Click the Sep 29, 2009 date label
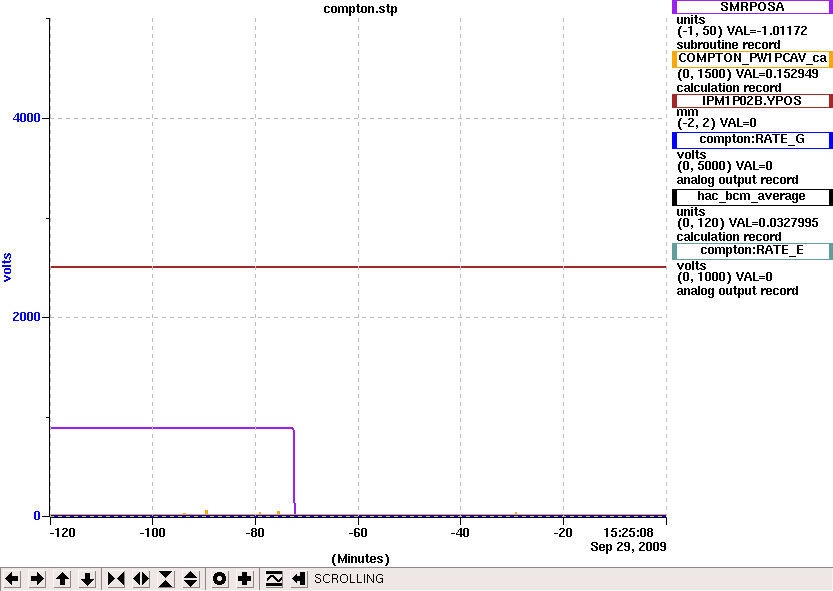 coord(628,546)
